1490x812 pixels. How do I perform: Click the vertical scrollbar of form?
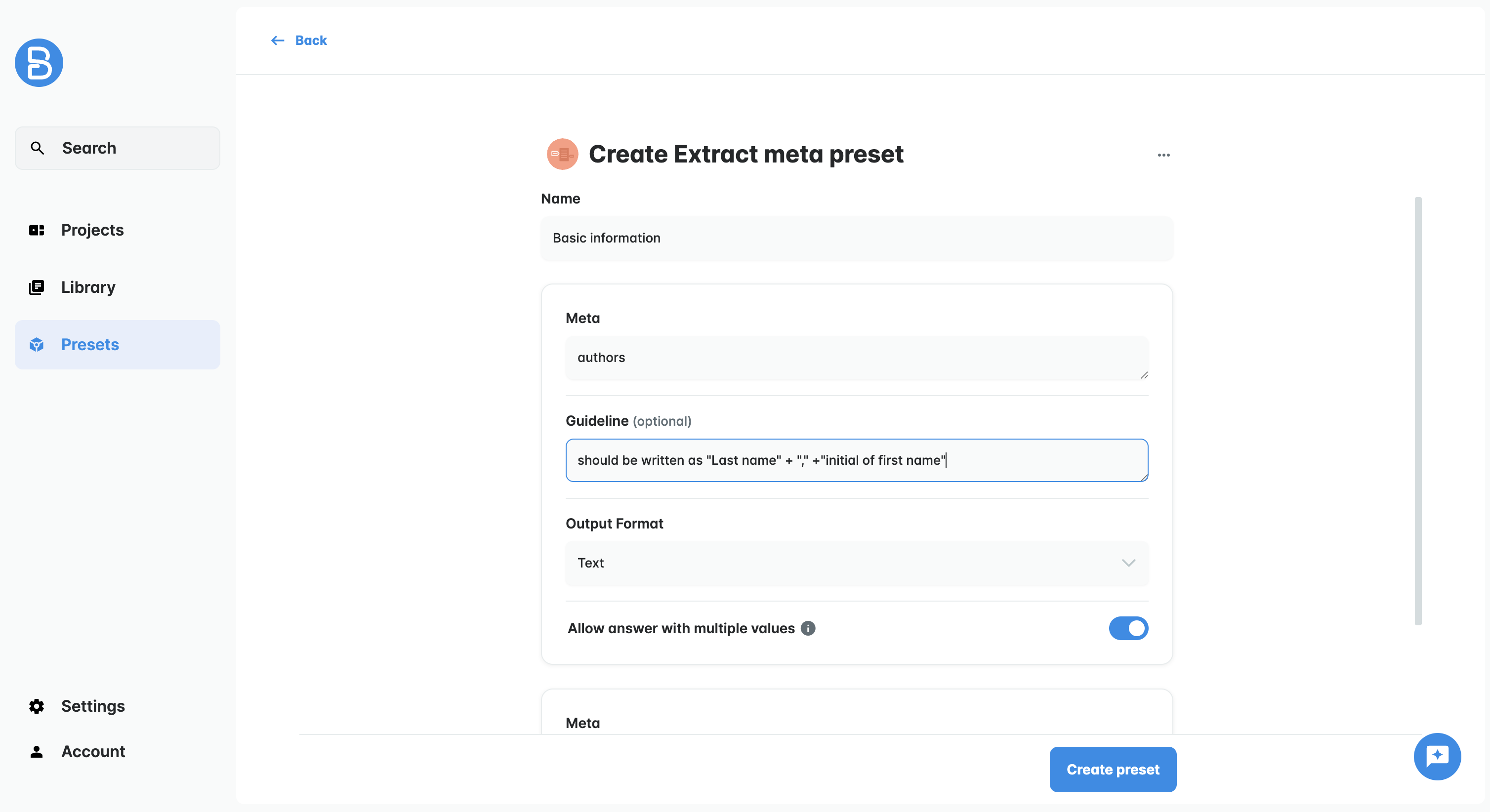tap(1418, 410)
